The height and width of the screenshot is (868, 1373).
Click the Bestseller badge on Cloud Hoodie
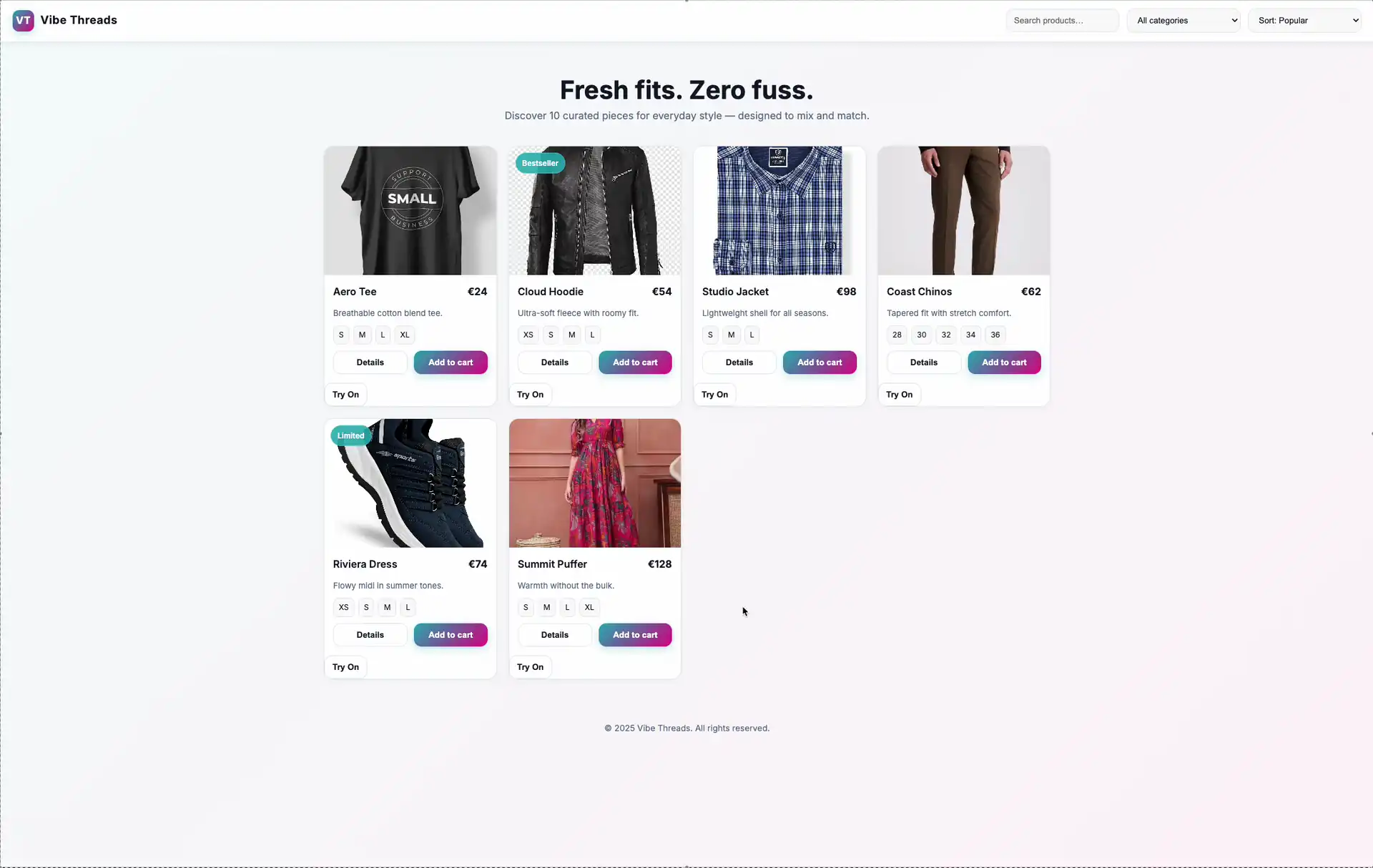[540, 163]
